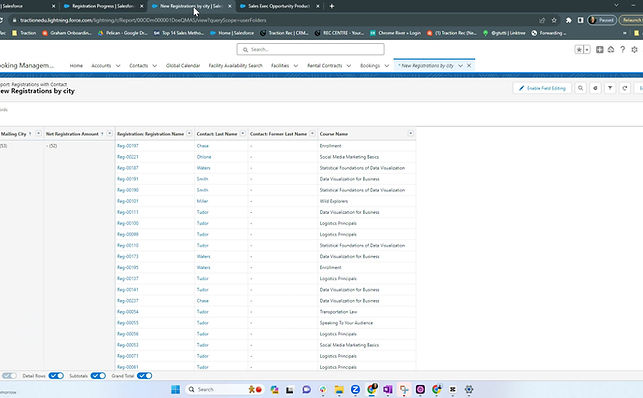Open Top 14 Sales Methods bookmark
The width and height of the screenshot is (643, 398).
[179, 33]
